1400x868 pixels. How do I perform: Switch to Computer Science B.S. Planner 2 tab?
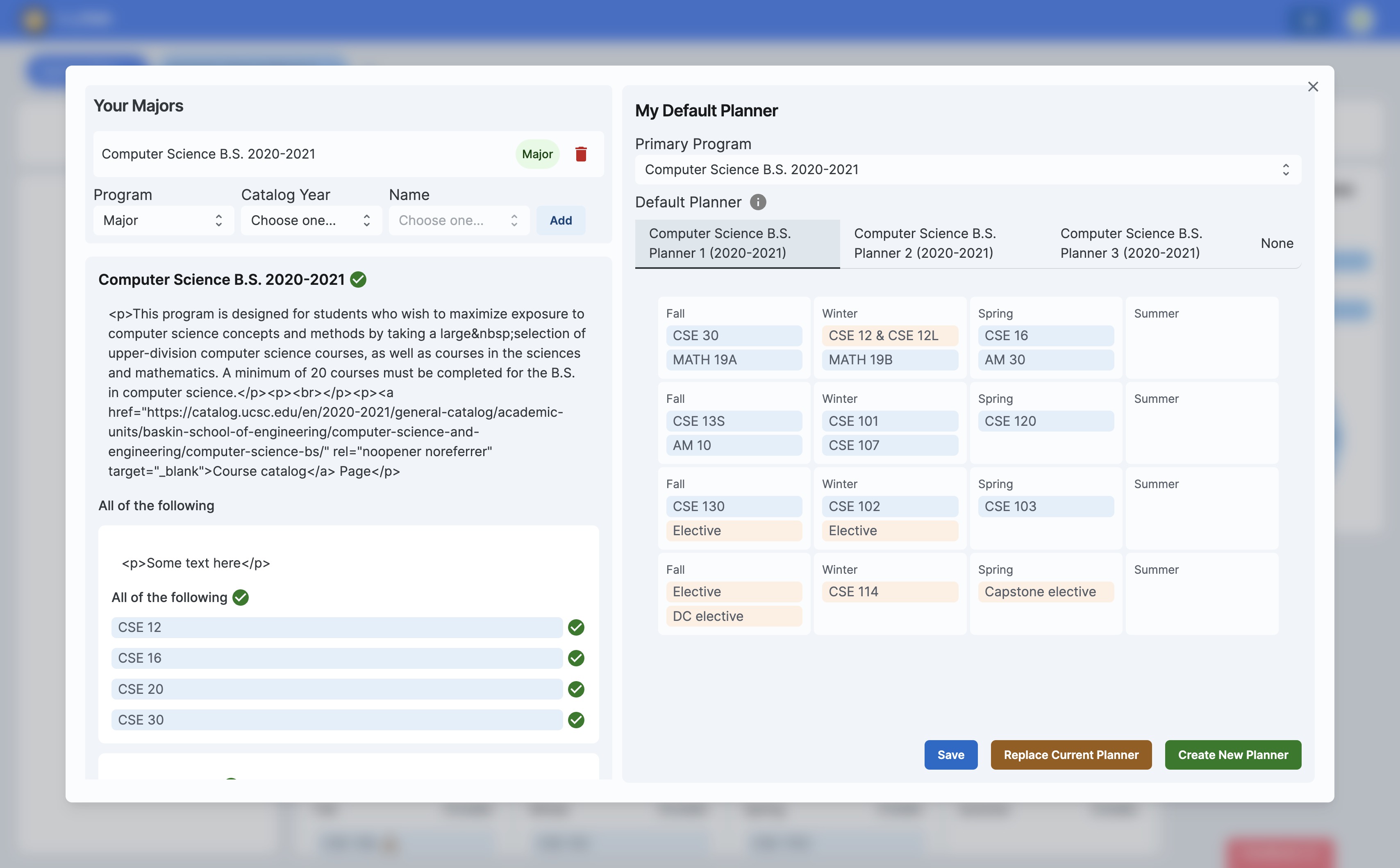click(x=924, y=243)
